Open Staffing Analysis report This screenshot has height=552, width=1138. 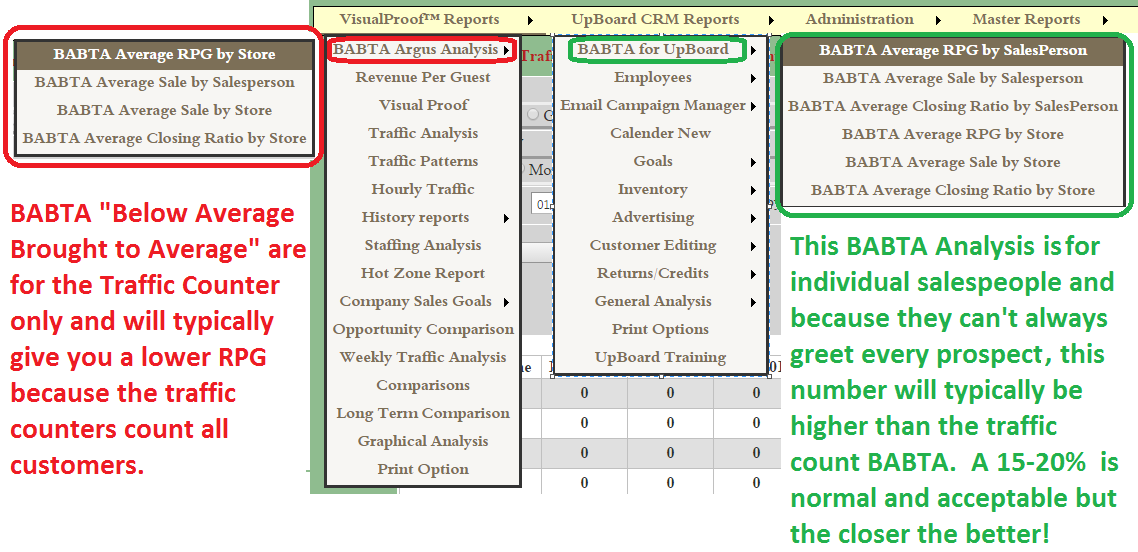422,245
